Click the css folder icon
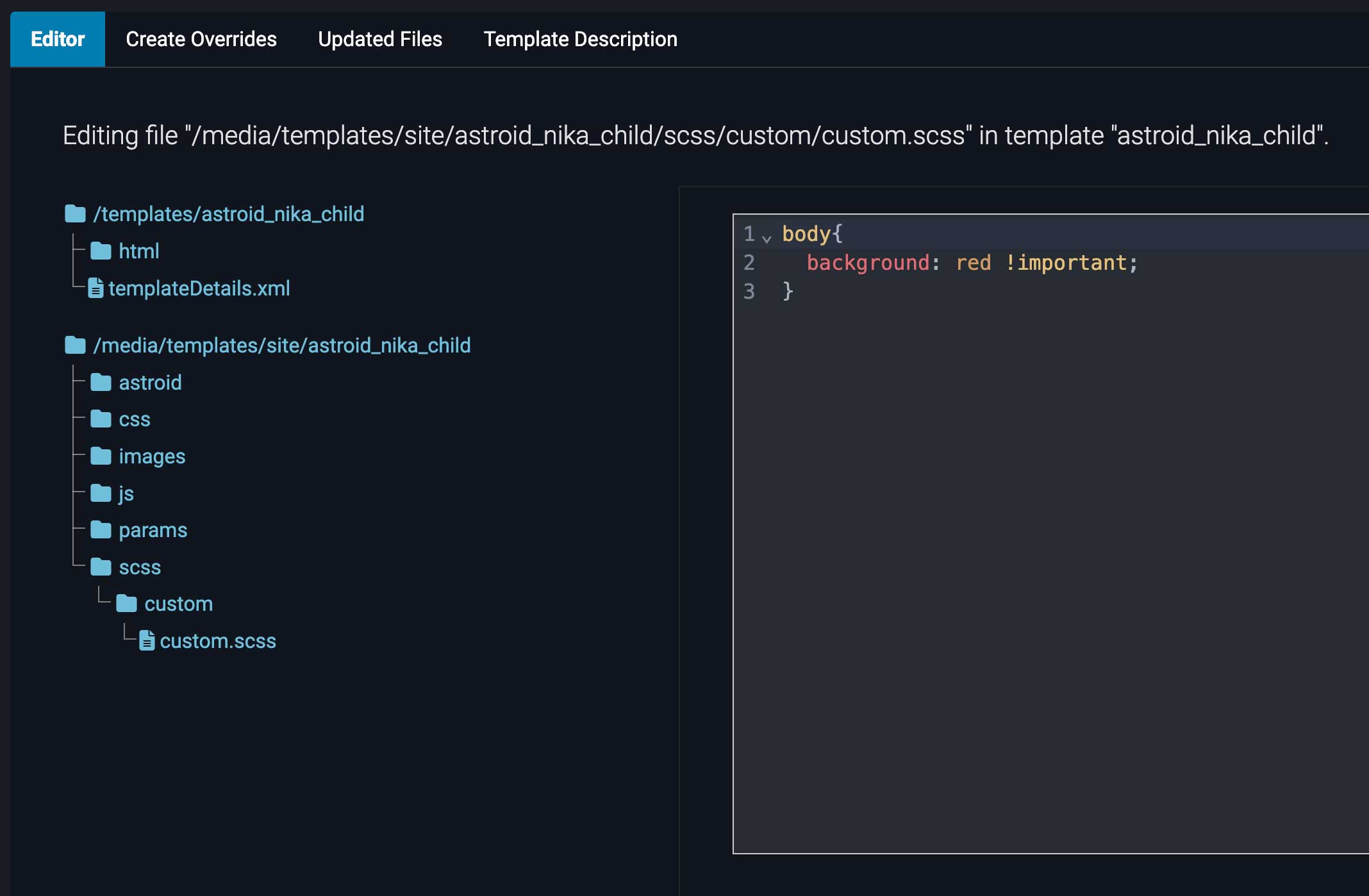 (101, 419)
